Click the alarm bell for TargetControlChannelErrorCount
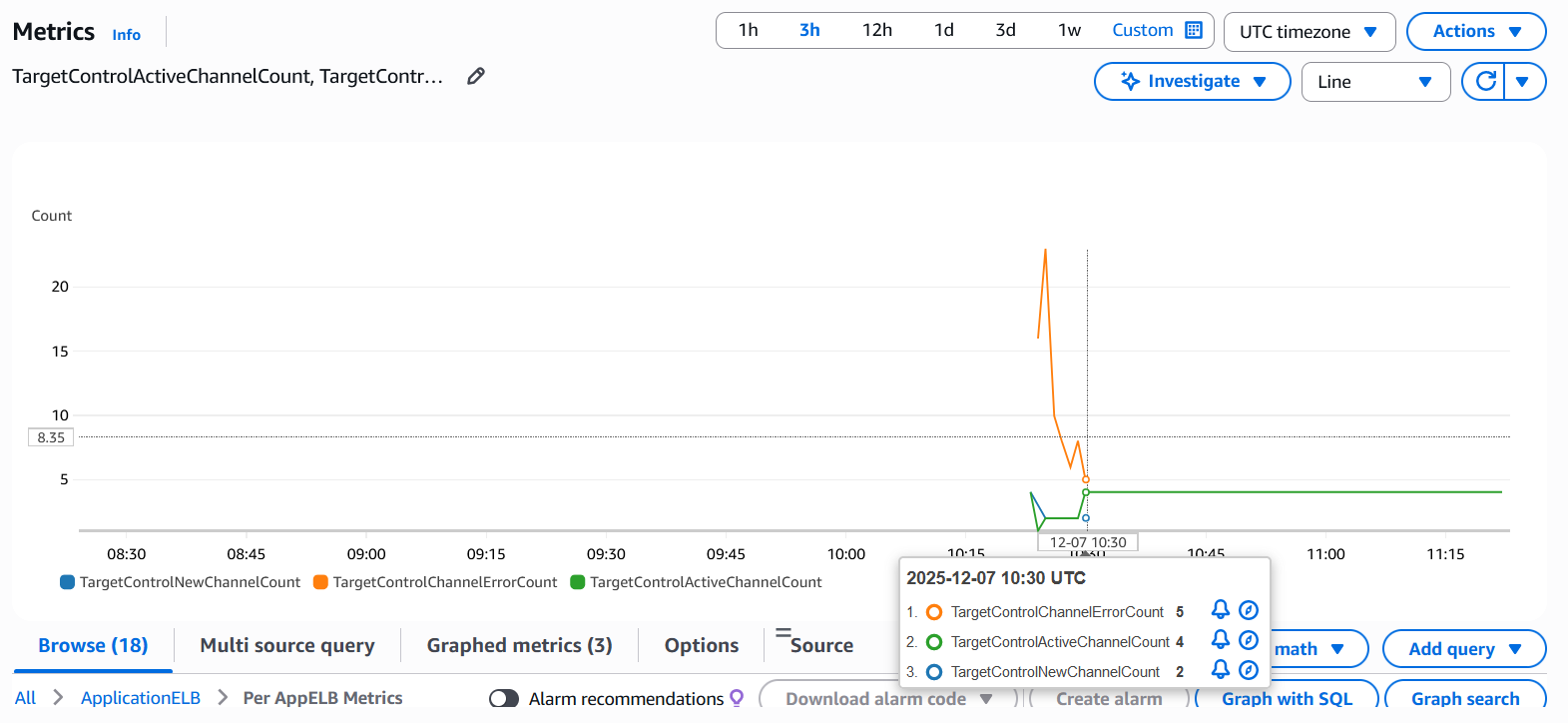 point(1220,609)
